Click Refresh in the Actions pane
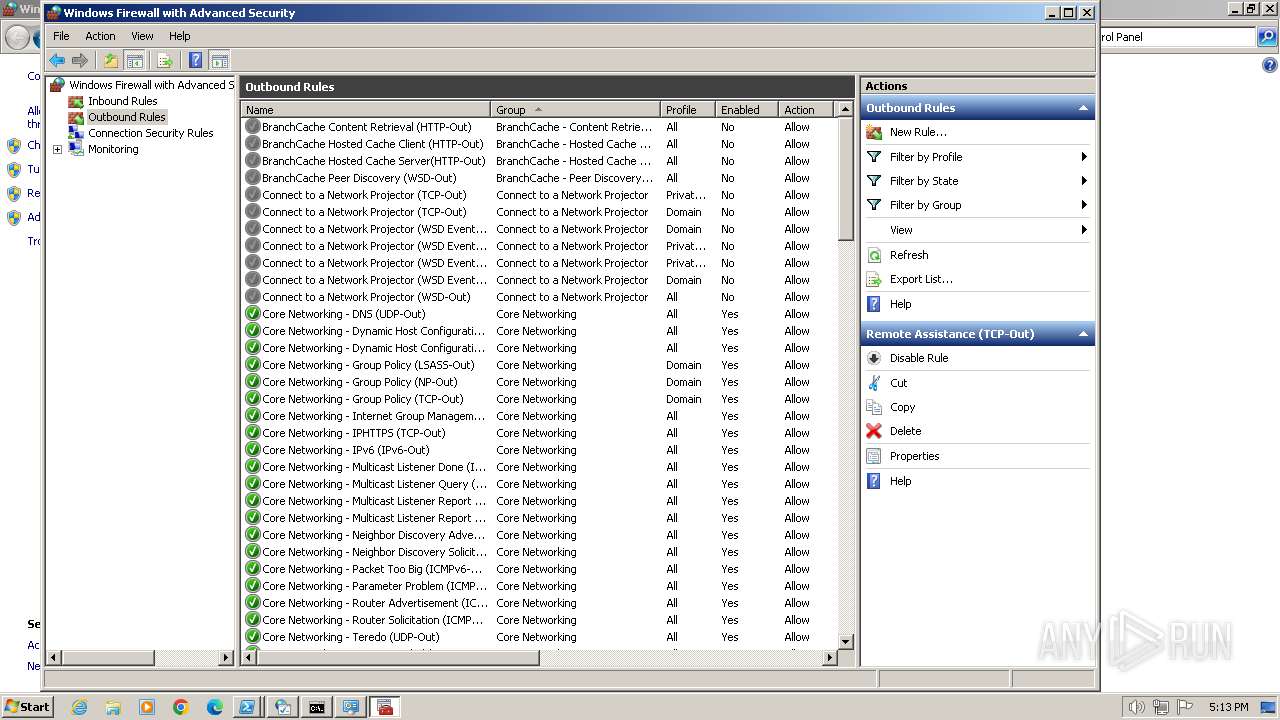This screenshot has width=1280, height=720. point(909,255)
